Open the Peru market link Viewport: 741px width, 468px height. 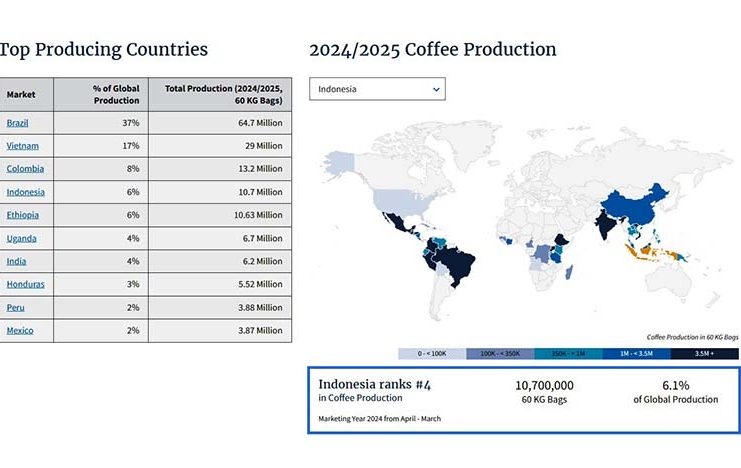[15, 307]
